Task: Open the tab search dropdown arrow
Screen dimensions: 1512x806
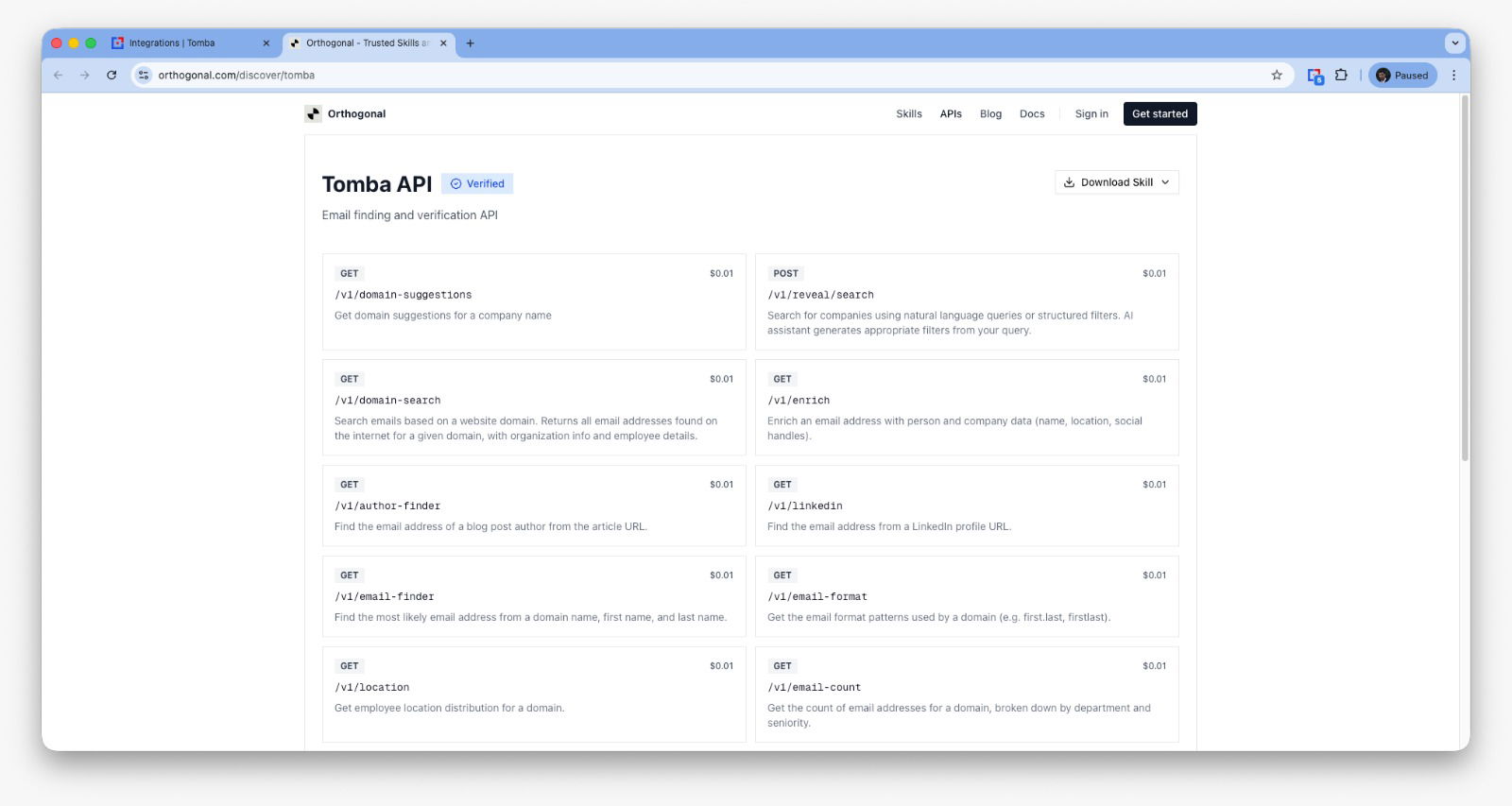Action: (x=1454, y=43)
